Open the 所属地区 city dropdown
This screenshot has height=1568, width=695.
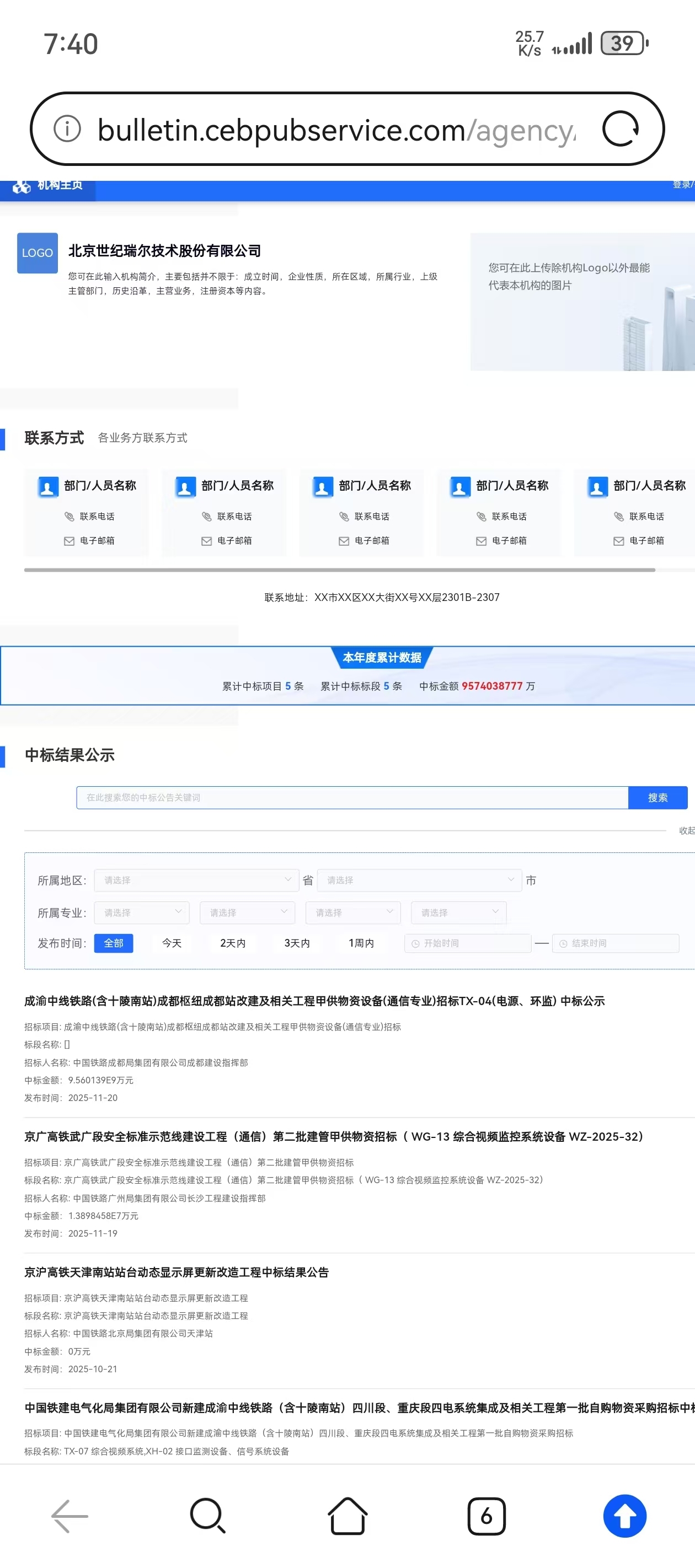click(x=419, y=880)
